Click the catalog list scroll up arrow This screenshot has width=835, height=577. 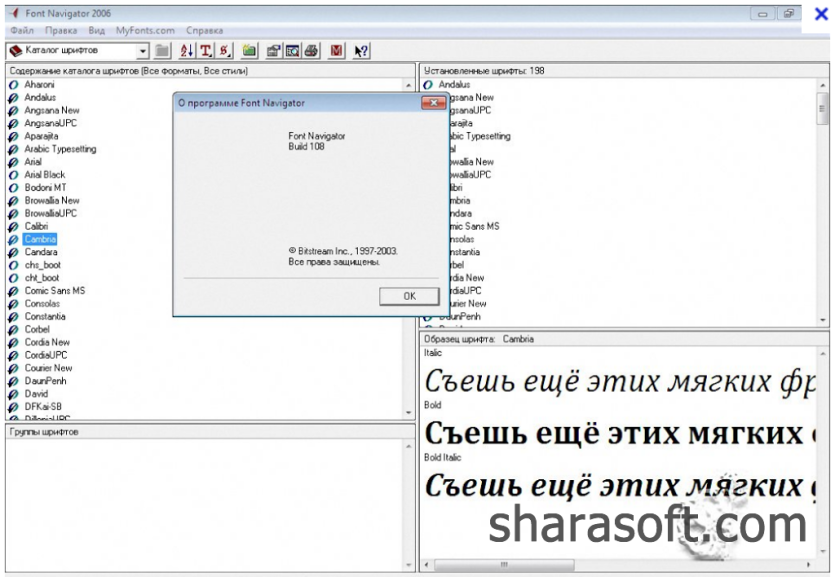(x=408, y=85)
